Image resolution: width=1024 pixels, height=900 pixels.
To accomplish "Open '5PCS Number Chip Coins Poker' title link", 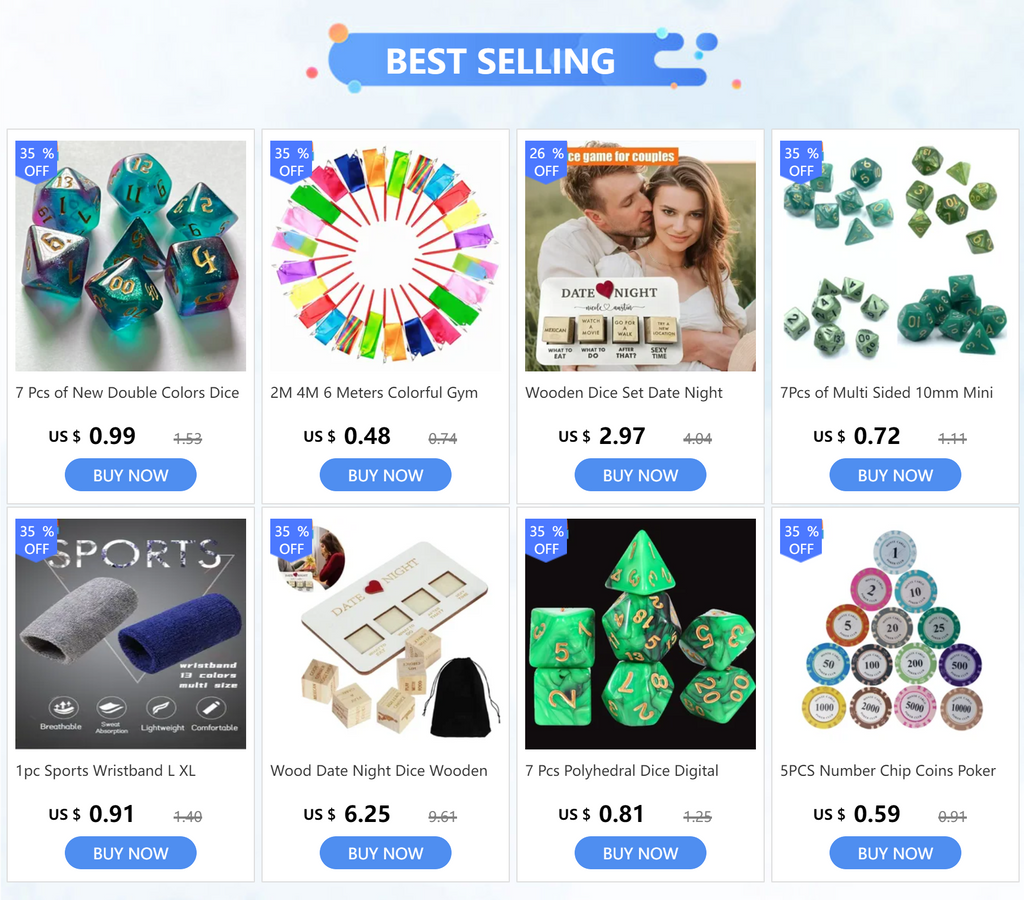I will 888,771.
